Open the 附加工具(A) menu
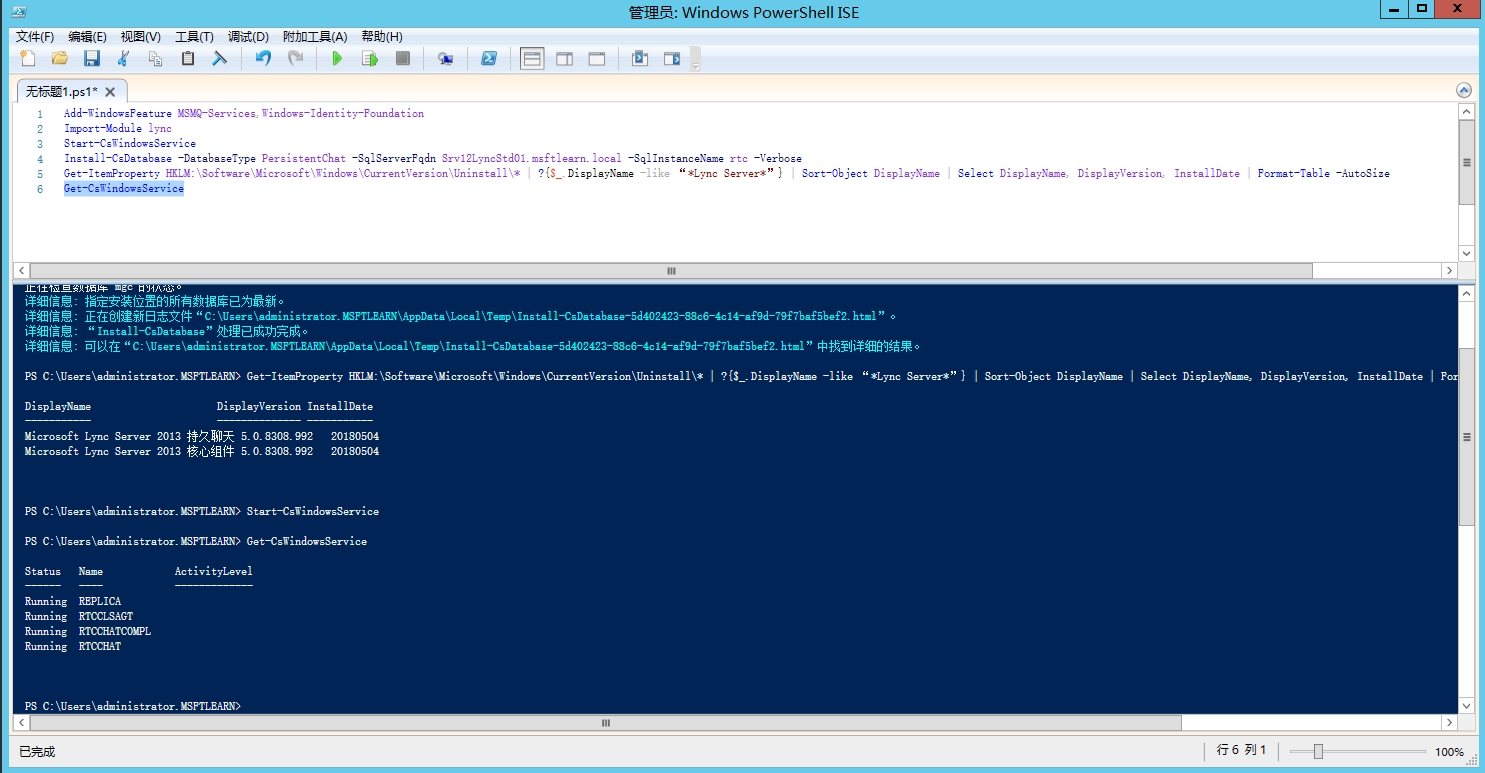 pos(315,37)
